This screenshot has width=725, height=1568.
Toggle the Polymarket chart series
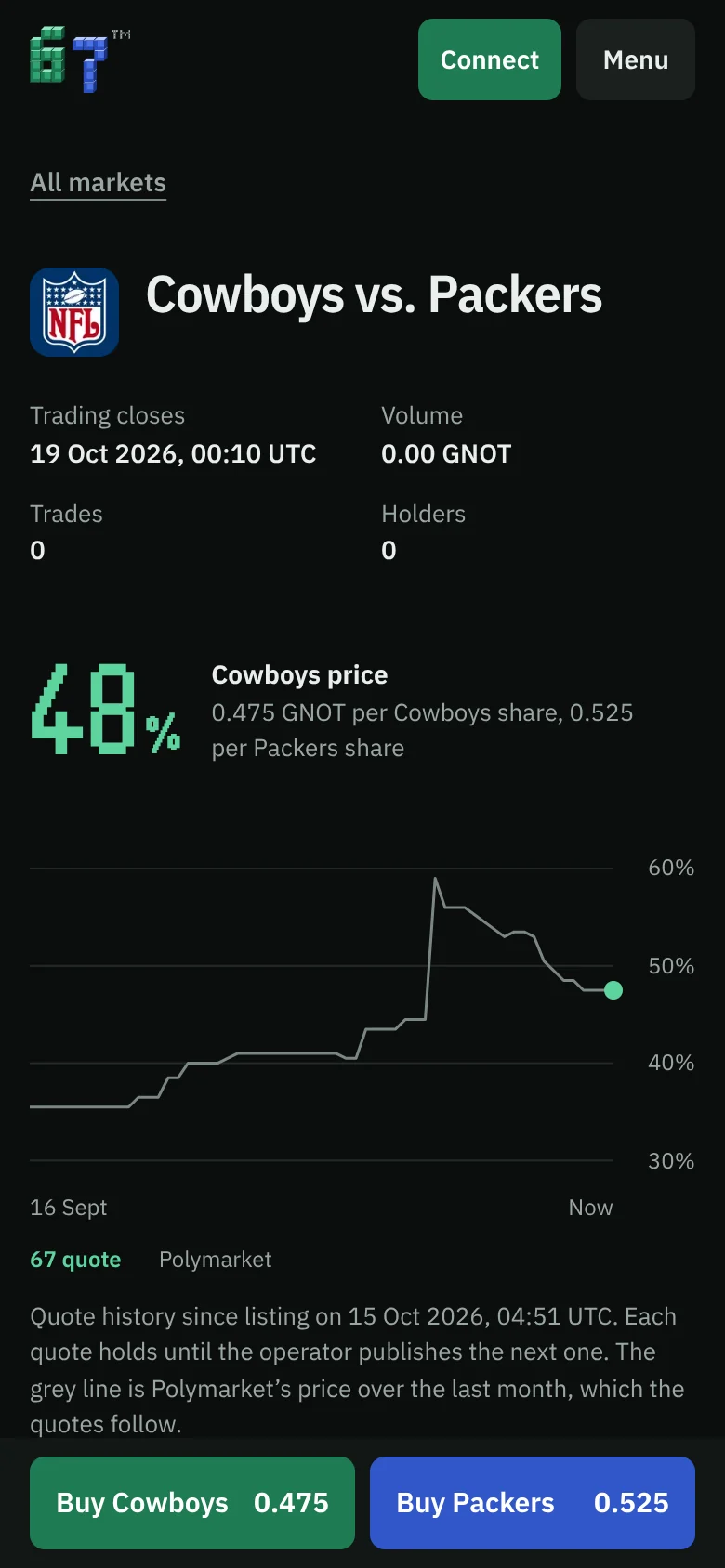pyautogui.click(x=216, y=1260)
